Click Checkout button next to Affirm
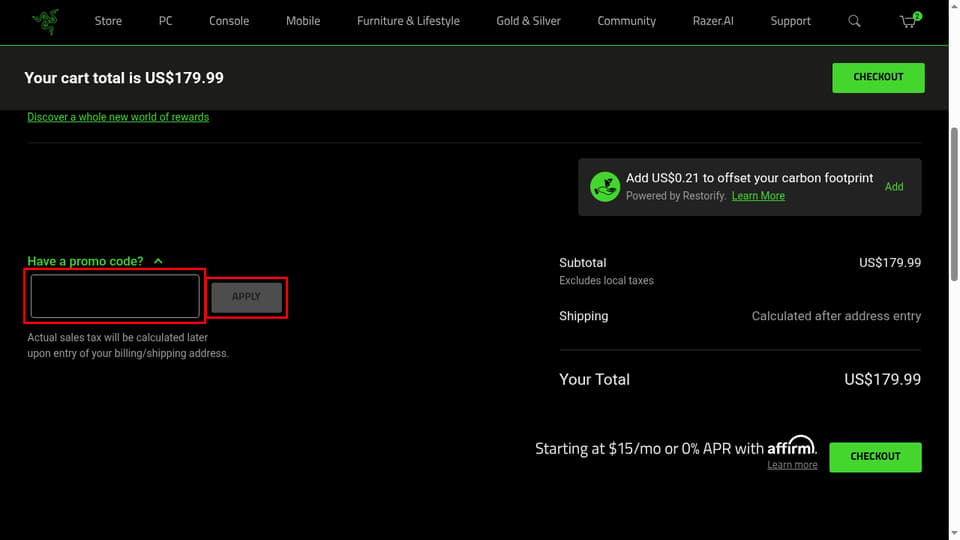Image resolution: width=960 pixels, height=540 pixels. tap(875, 457)
